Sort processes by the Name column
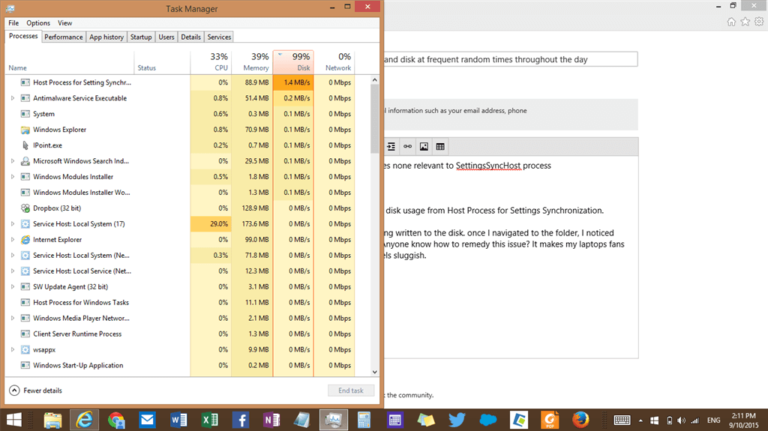This screenshot has height=431, width=768. tap(70, 62)
